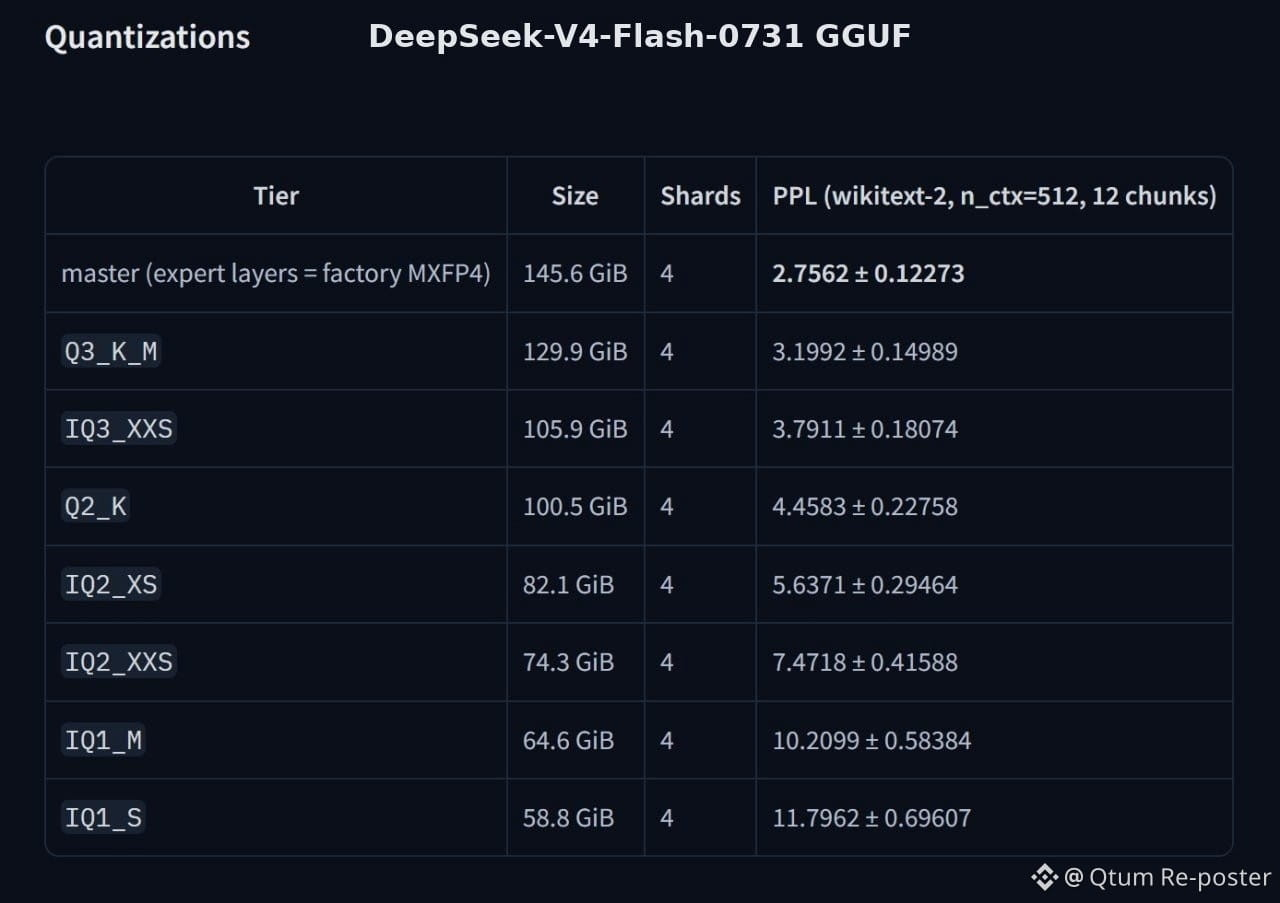Click the 145.6 GiB size cell
This screenshot has width=1280, height=903.
click(575, 273)
